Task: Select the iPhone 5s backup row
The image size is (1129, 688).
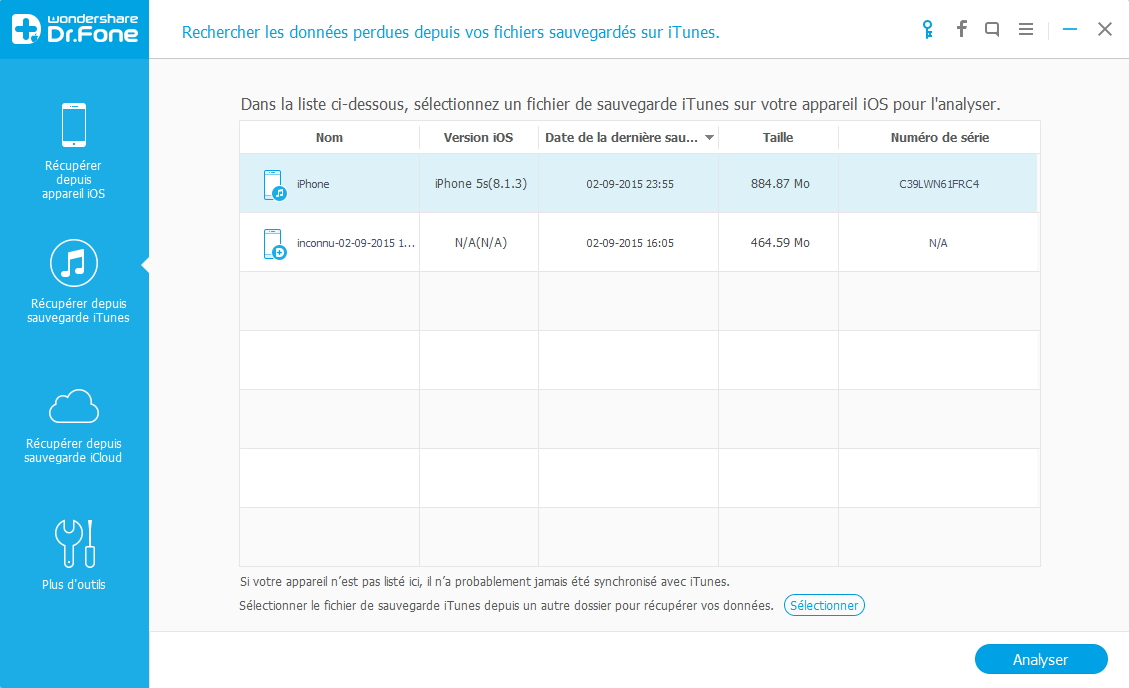Action: (x=638, y=184)
